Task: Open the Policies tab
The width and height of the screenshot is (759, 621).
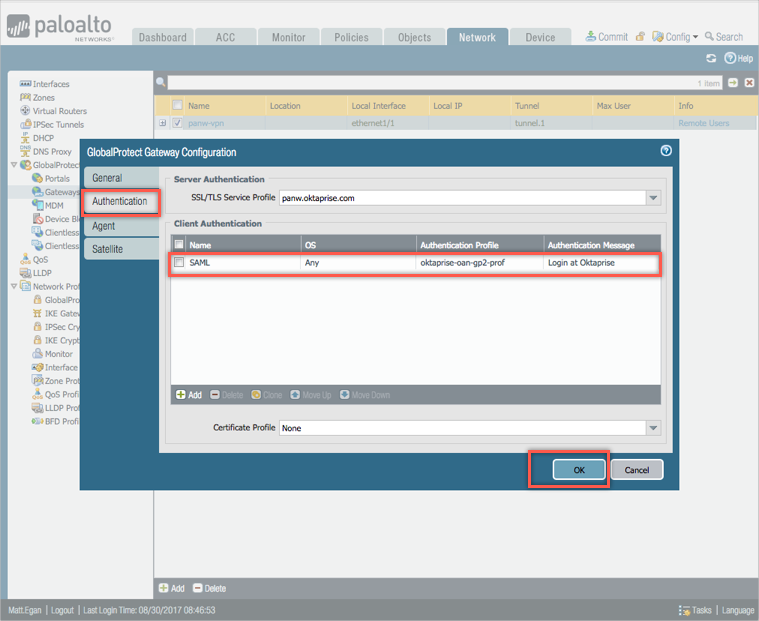Action: 351,37
